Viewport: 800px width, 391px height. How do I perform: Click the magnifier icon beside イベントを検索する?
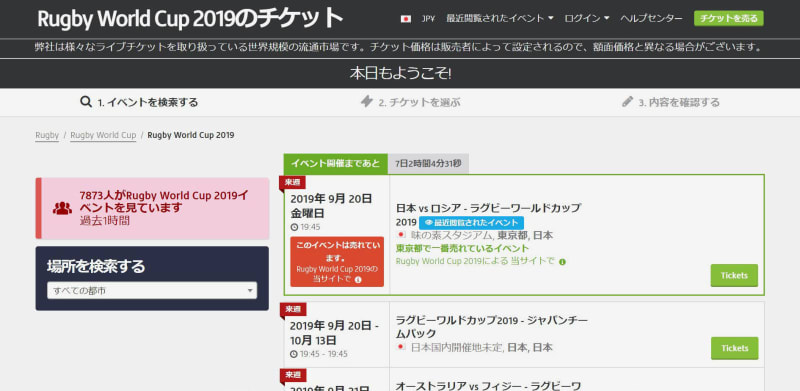click(86, 102)
